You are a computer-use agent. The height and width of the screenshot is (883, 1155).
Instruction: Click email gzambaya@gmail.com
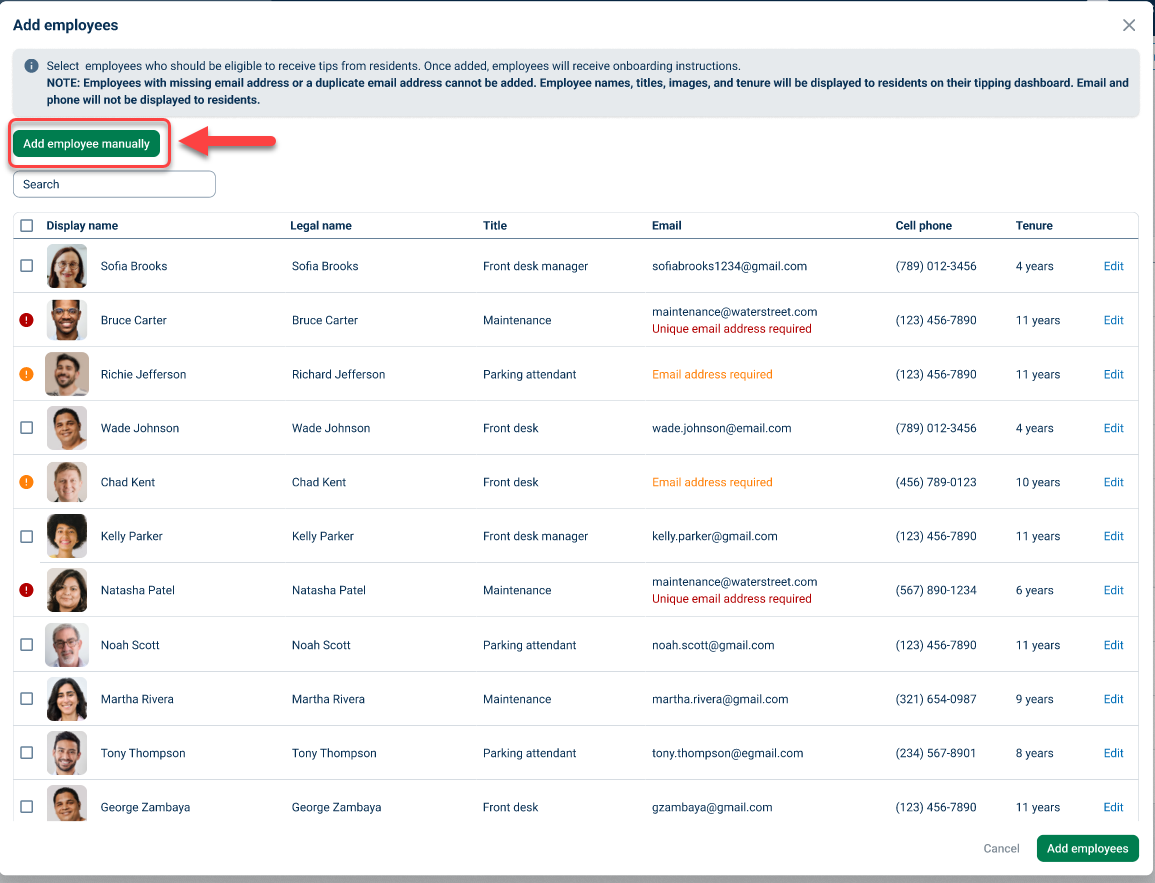click(x=712, y=807)
